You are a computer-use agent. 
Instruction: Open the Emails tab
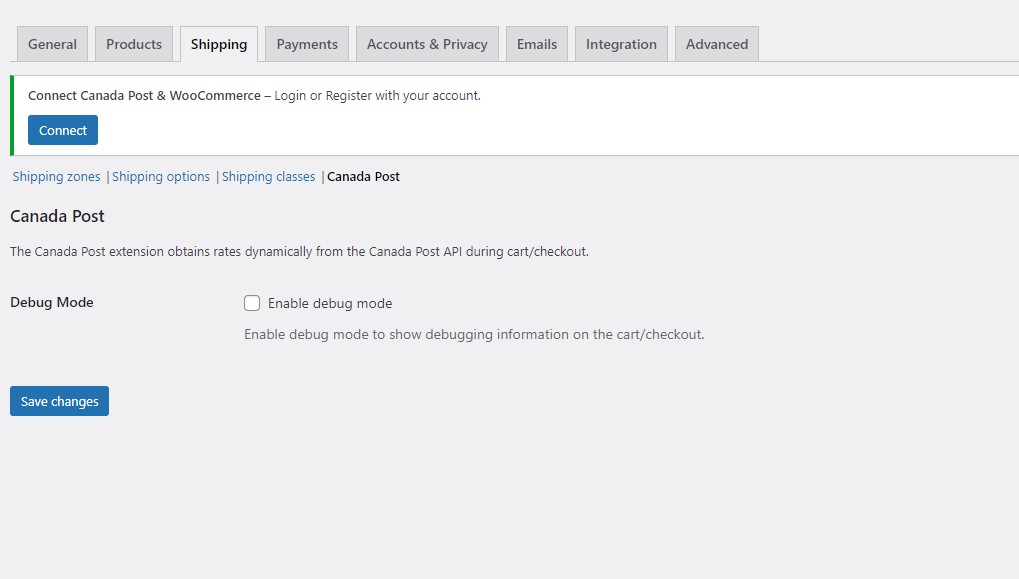point(537,44)
